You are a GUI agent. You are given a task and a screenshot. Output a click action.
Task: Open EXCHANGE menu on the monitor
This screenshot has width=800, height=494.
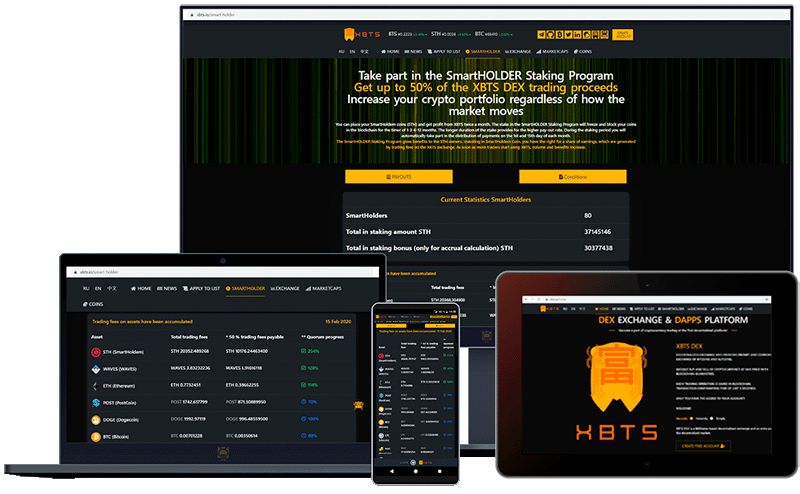tap(518, 52)
